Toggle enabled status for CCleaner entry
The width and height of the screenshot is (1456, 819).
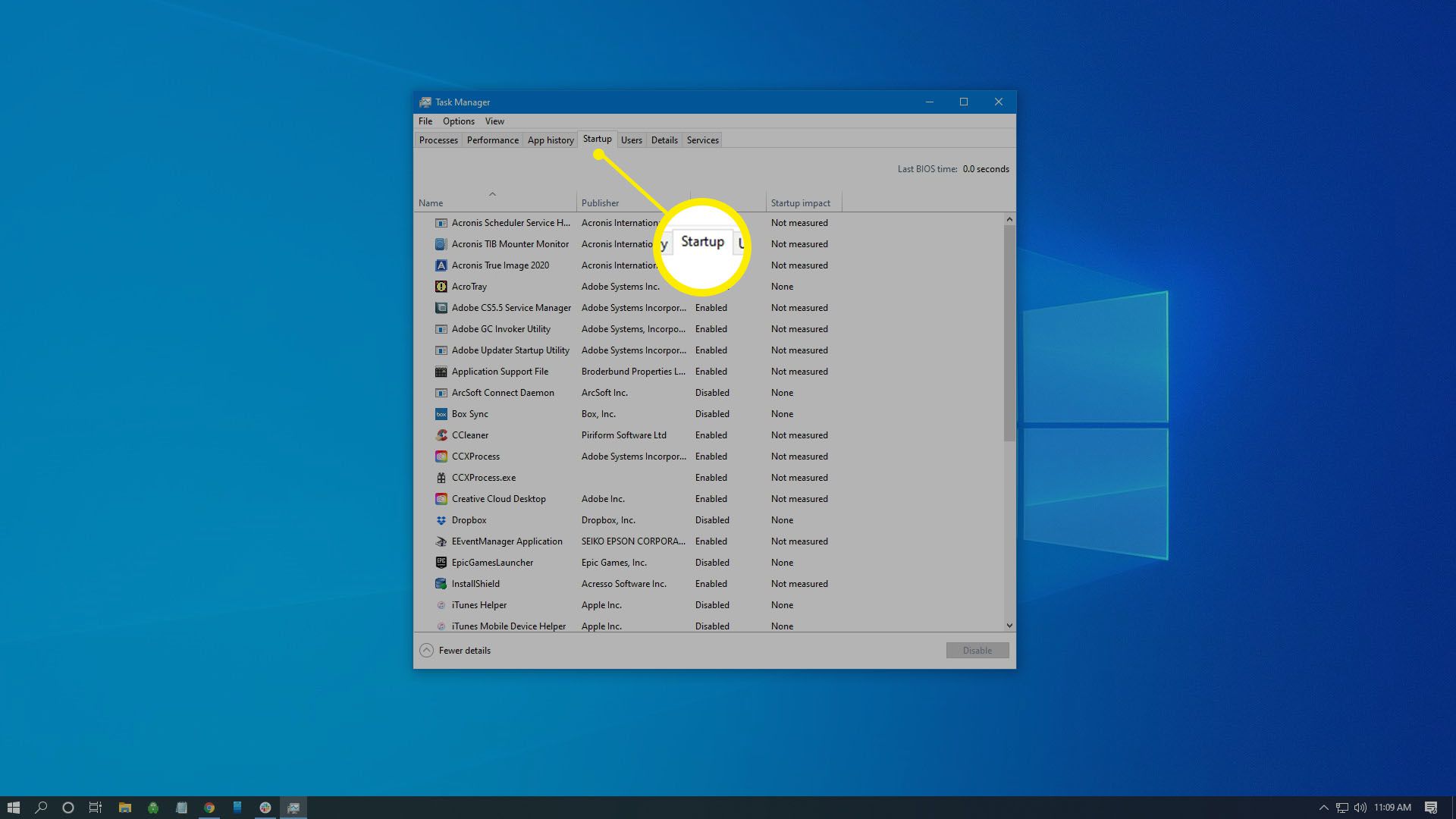(710, 434)
